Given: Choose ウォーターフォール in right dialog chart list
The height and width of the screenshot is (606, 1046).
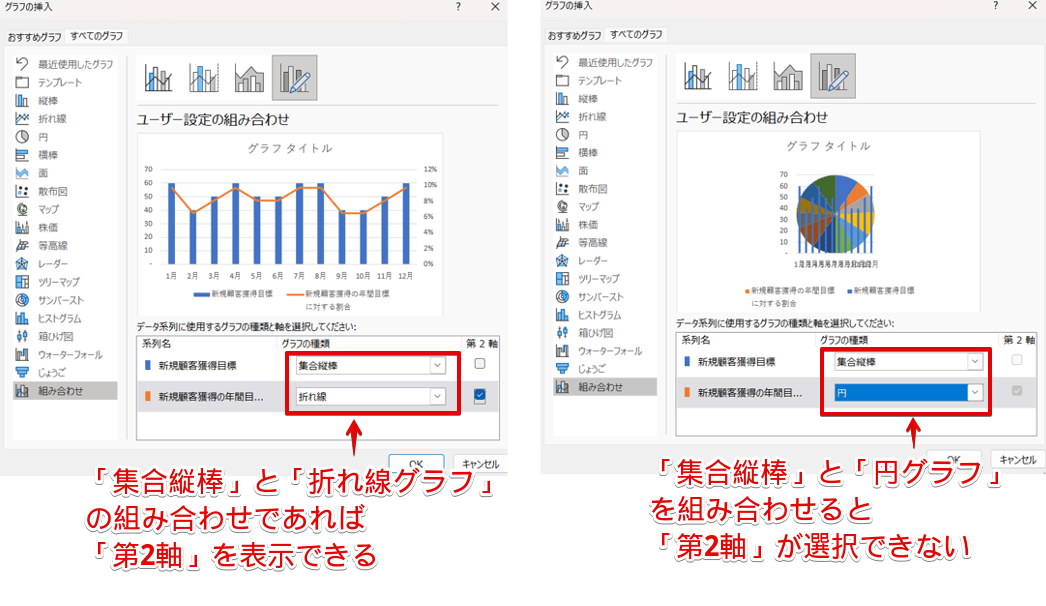Looking at the screenshot, I should pyautogui.click(x=609, y=350).
